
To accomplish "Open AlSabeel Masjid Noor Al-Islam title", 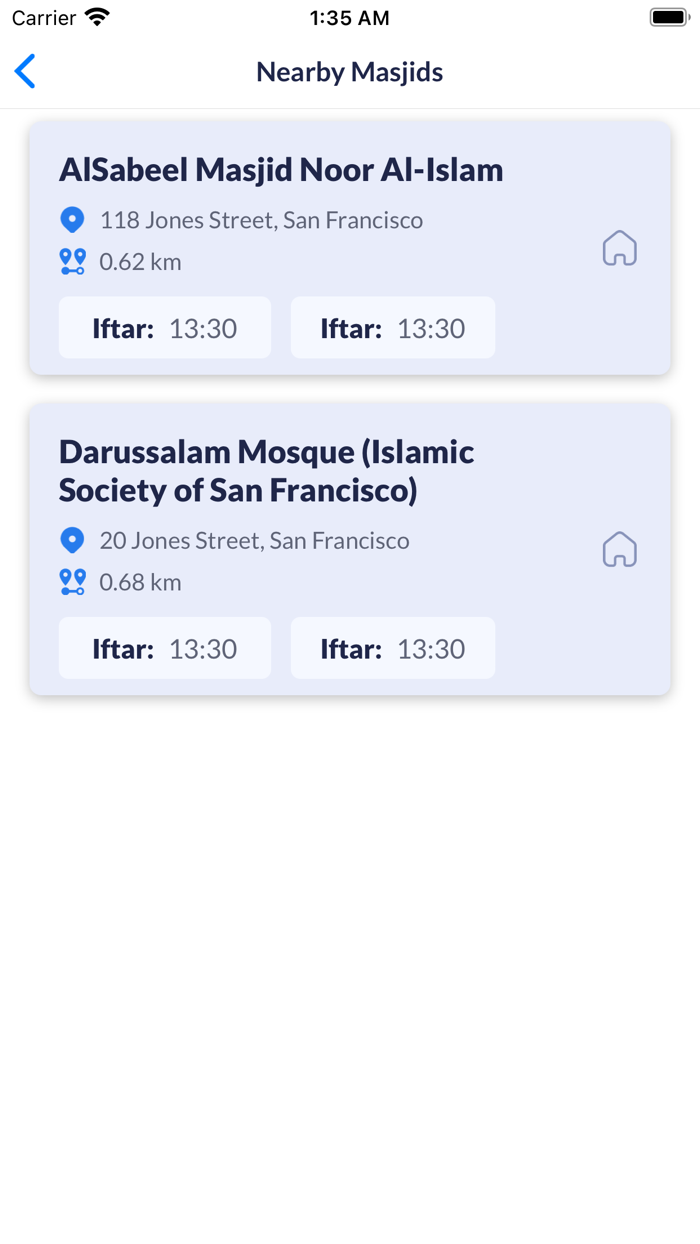I will pyautogui.click(x=281, y=170).
